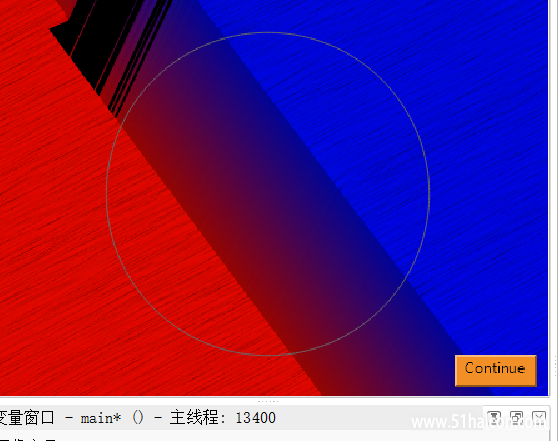Viewport: 558px width, 441px height.
Task: Close the variable window panel
Action: pyautogui.click(x=539, y=417)
